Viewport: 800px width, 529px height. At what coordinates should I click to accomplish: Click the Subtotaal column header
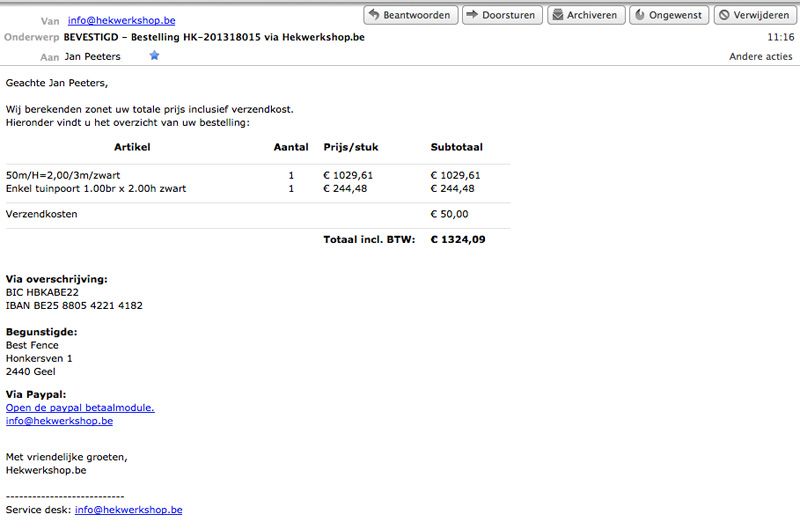[x=457, y=147]
